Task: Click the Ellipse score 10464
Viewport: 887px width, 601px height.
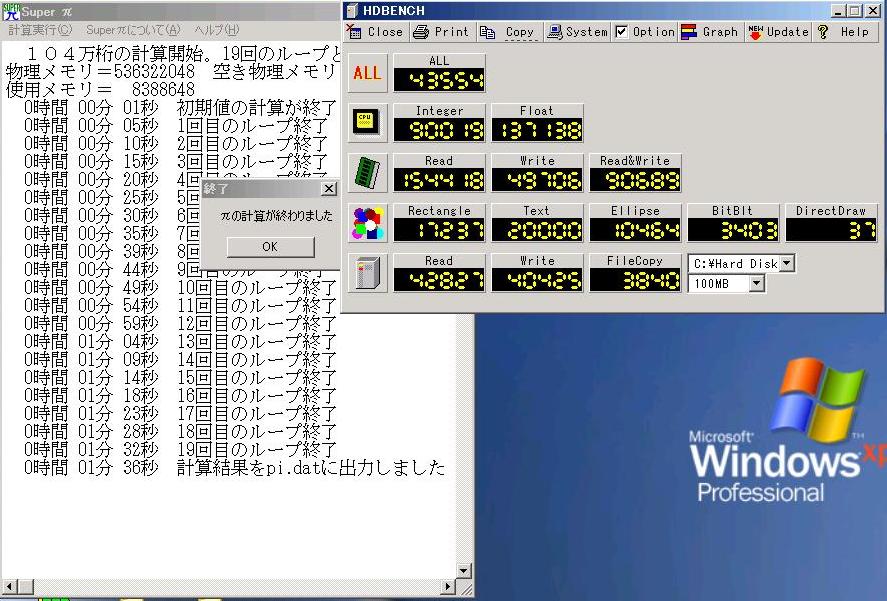Action: [635, 230]
